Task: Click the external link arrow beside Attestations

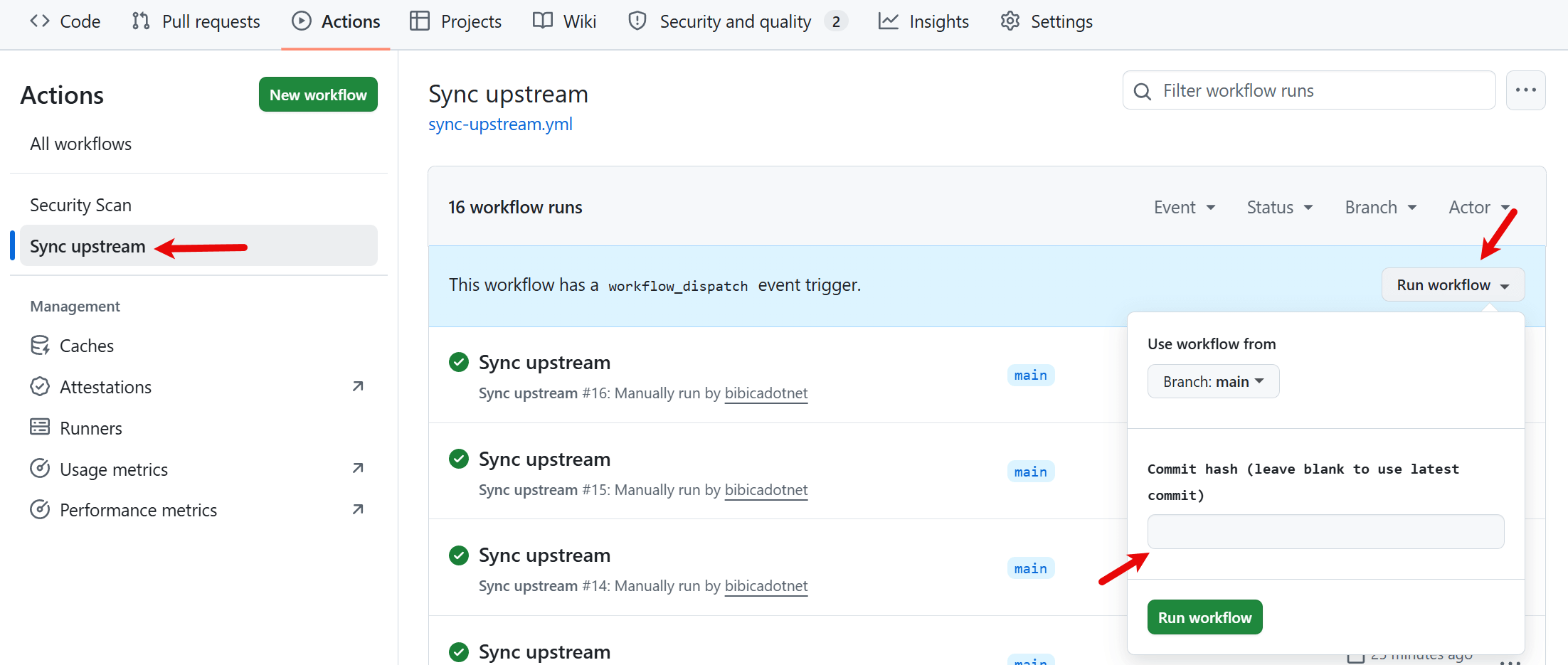Action: click(358, 386)
